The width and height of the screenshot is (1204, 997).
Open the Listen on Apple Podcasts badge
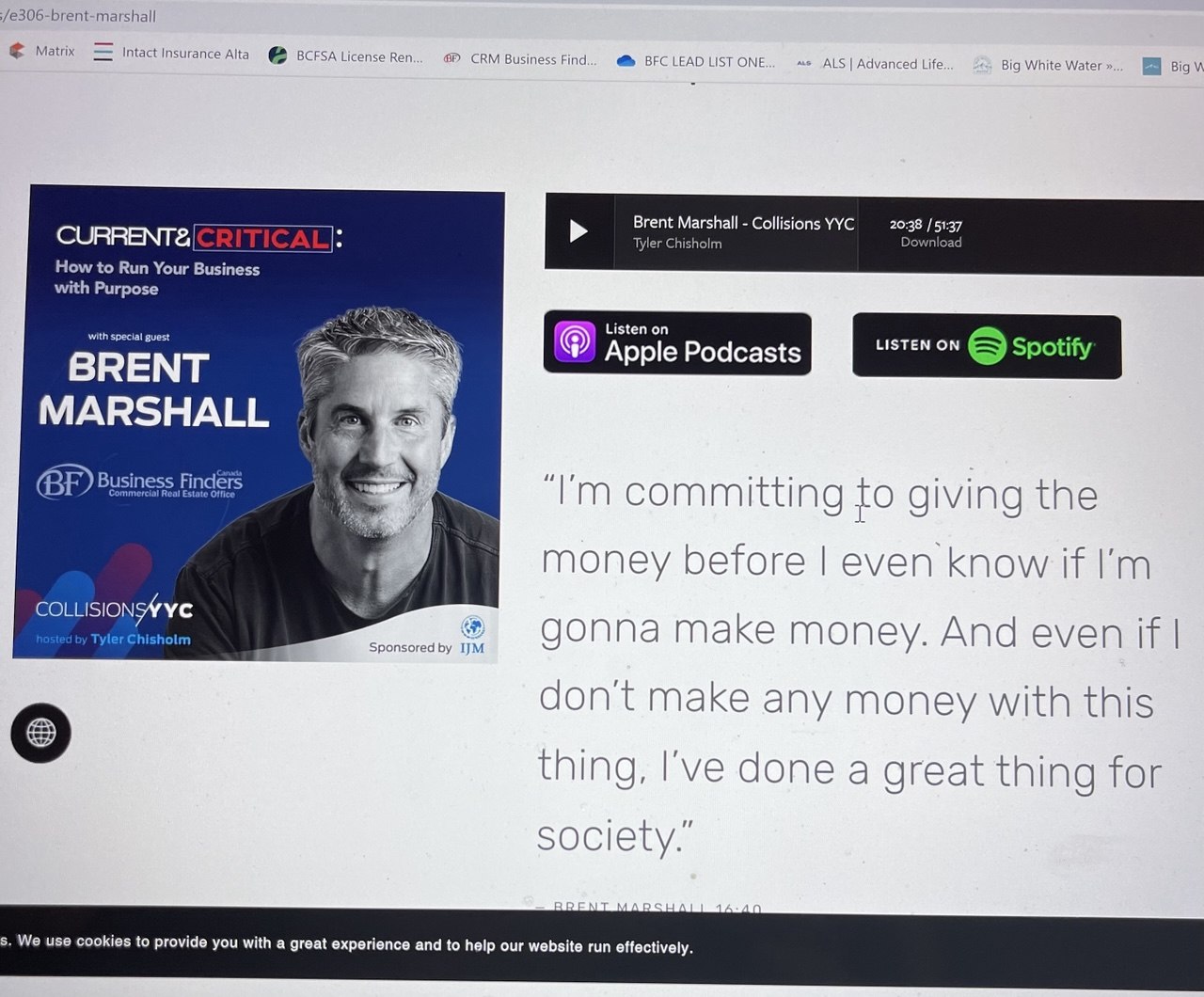pyautogui.click(x=677, y=343)
